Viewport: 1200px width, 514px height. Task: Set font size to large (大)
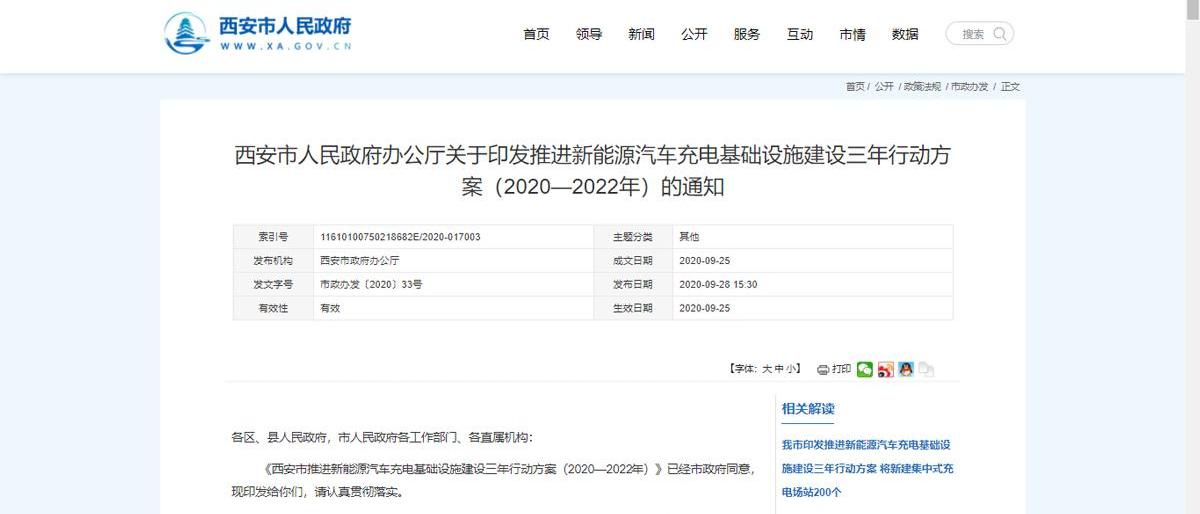point(767,369)
